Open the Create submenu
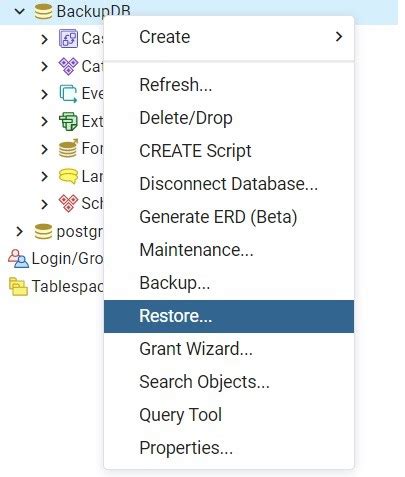This screenshot has width=405, height=477. pos(229,37)
